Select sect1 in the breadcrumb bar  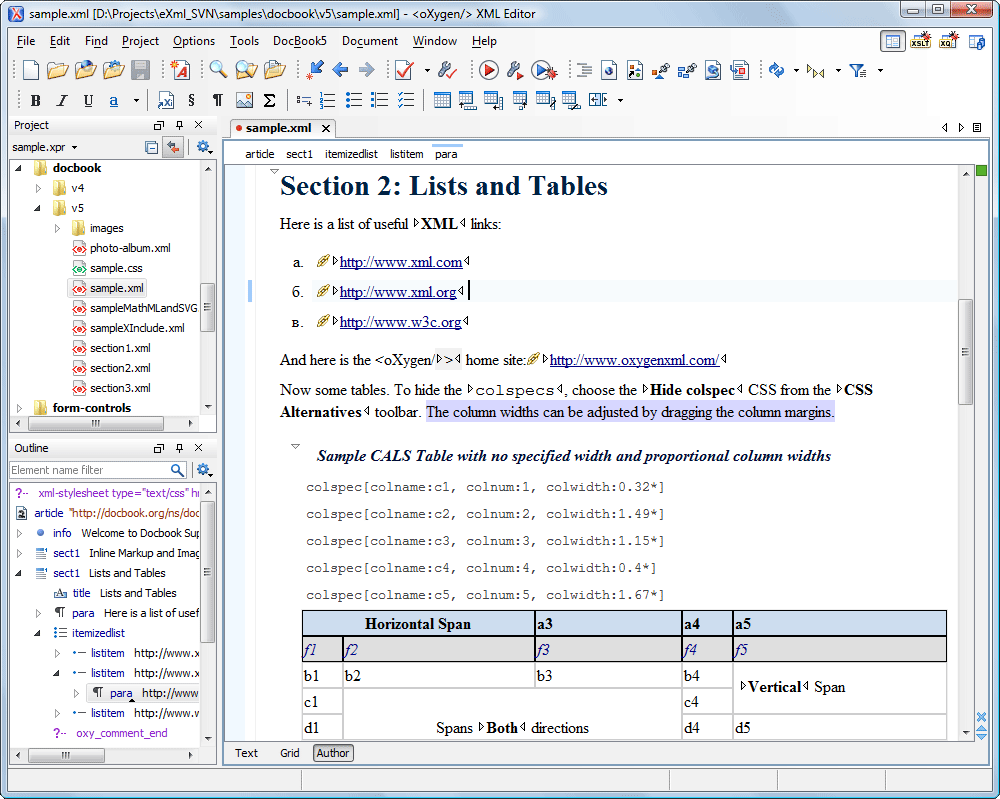pyautogui.click(x=299, y=154)
